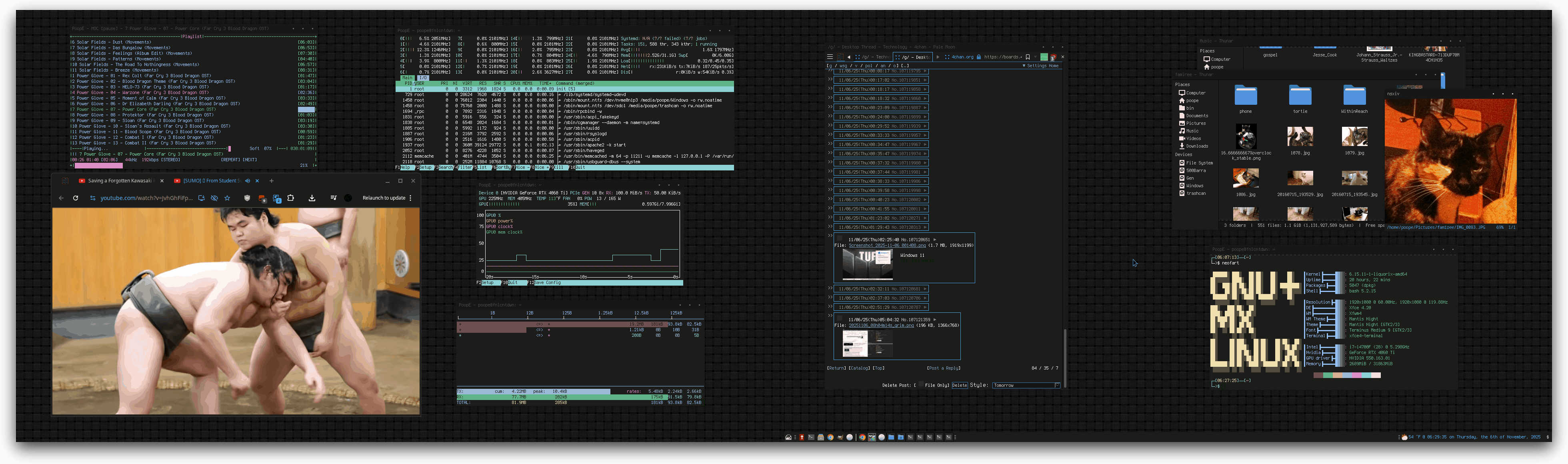Click the Post a Reply link
Screen dimensions: 1568x464
(944, 368)
